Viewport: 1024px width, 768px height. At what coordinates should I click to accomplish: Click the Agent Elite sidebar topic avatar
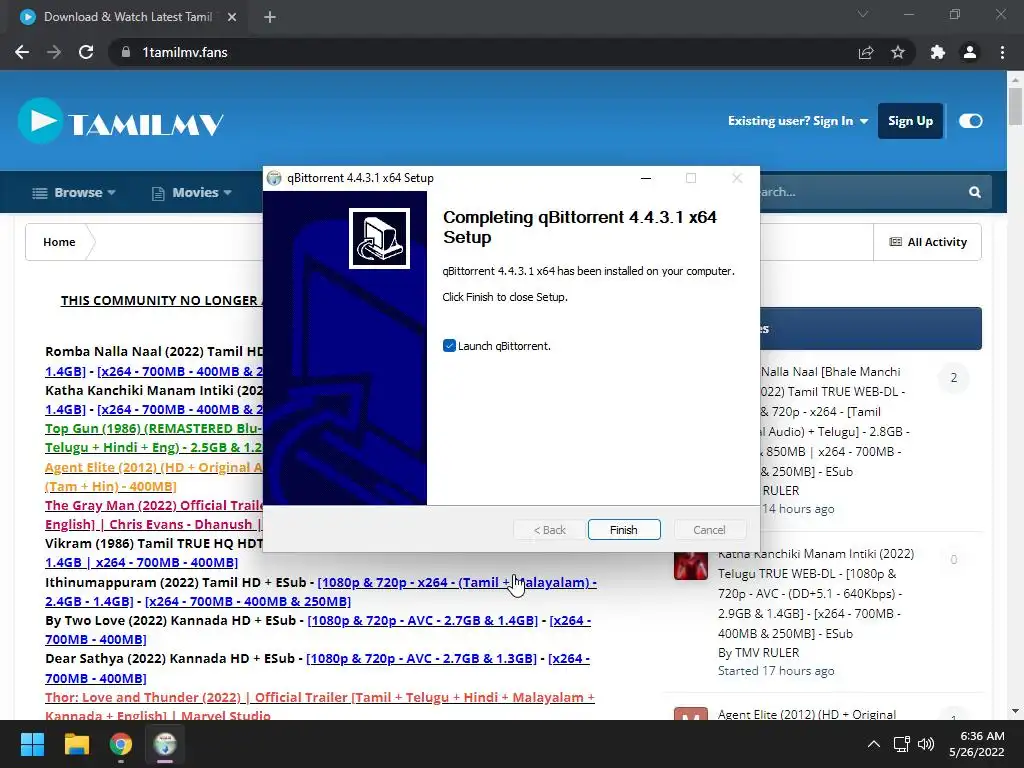coord(691,714)
